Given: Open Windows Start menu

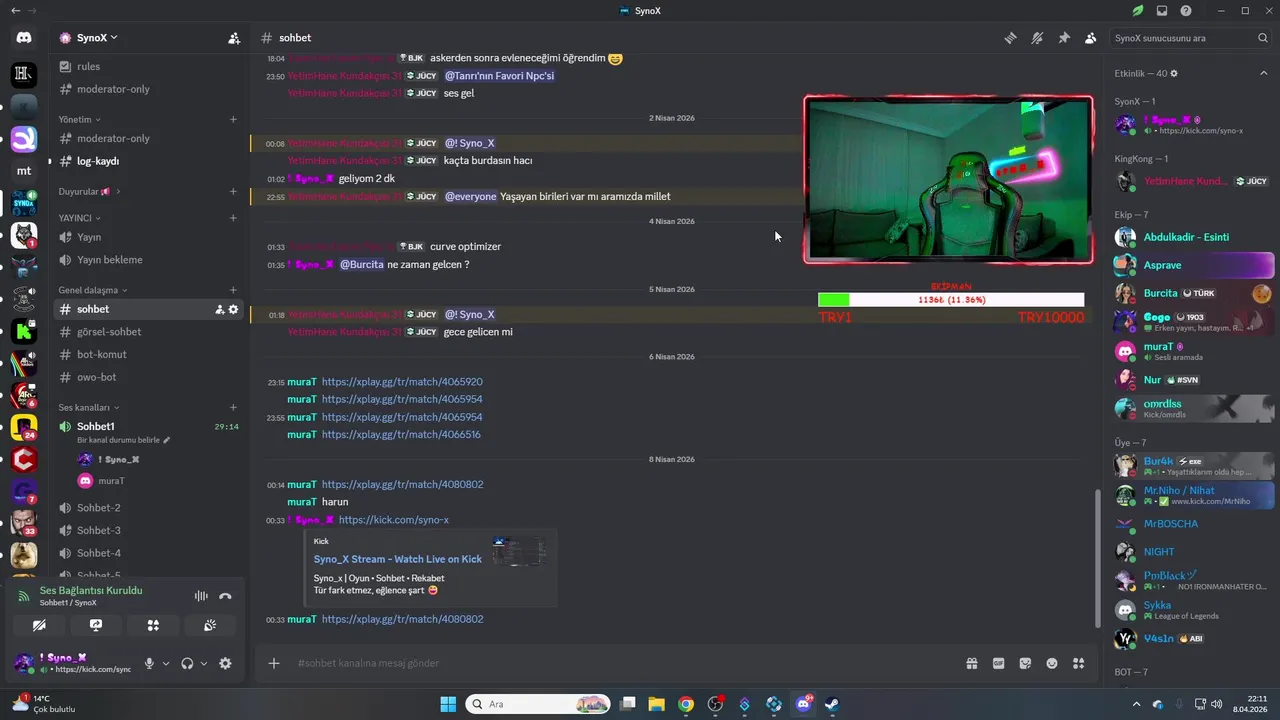Looking at the screenshot, I should tap(448, 704).
